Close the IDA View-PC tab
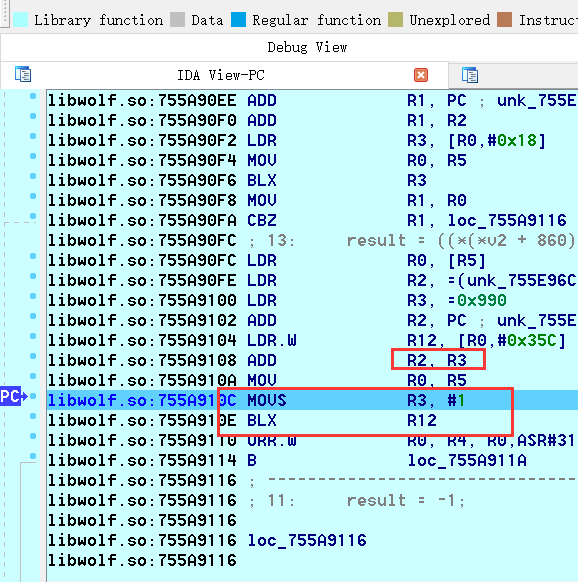This screenshot has height=582, width=578. tap(421, 75)
